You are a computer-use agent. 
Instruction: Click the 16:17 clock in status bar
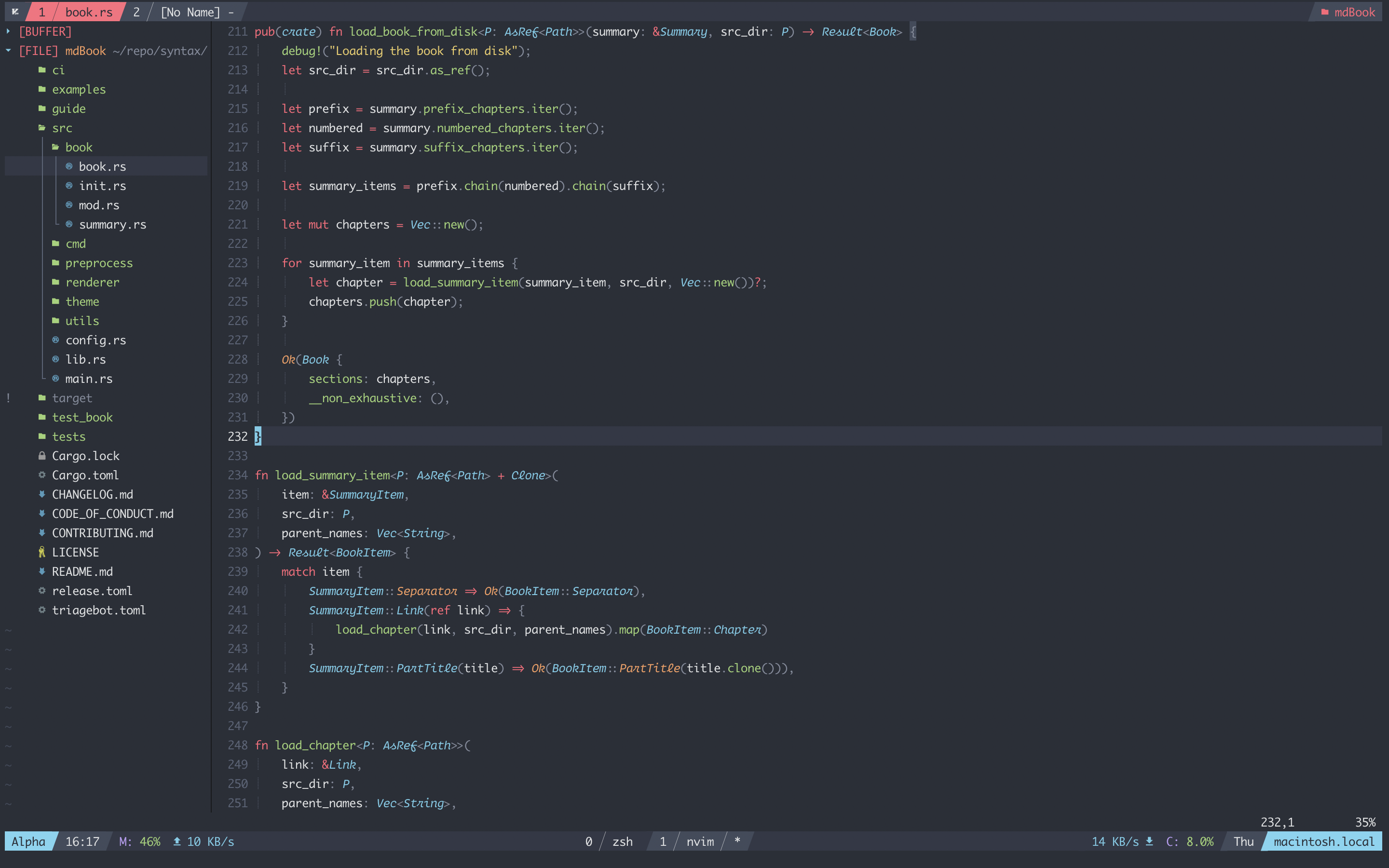click(x=82, y=841)
